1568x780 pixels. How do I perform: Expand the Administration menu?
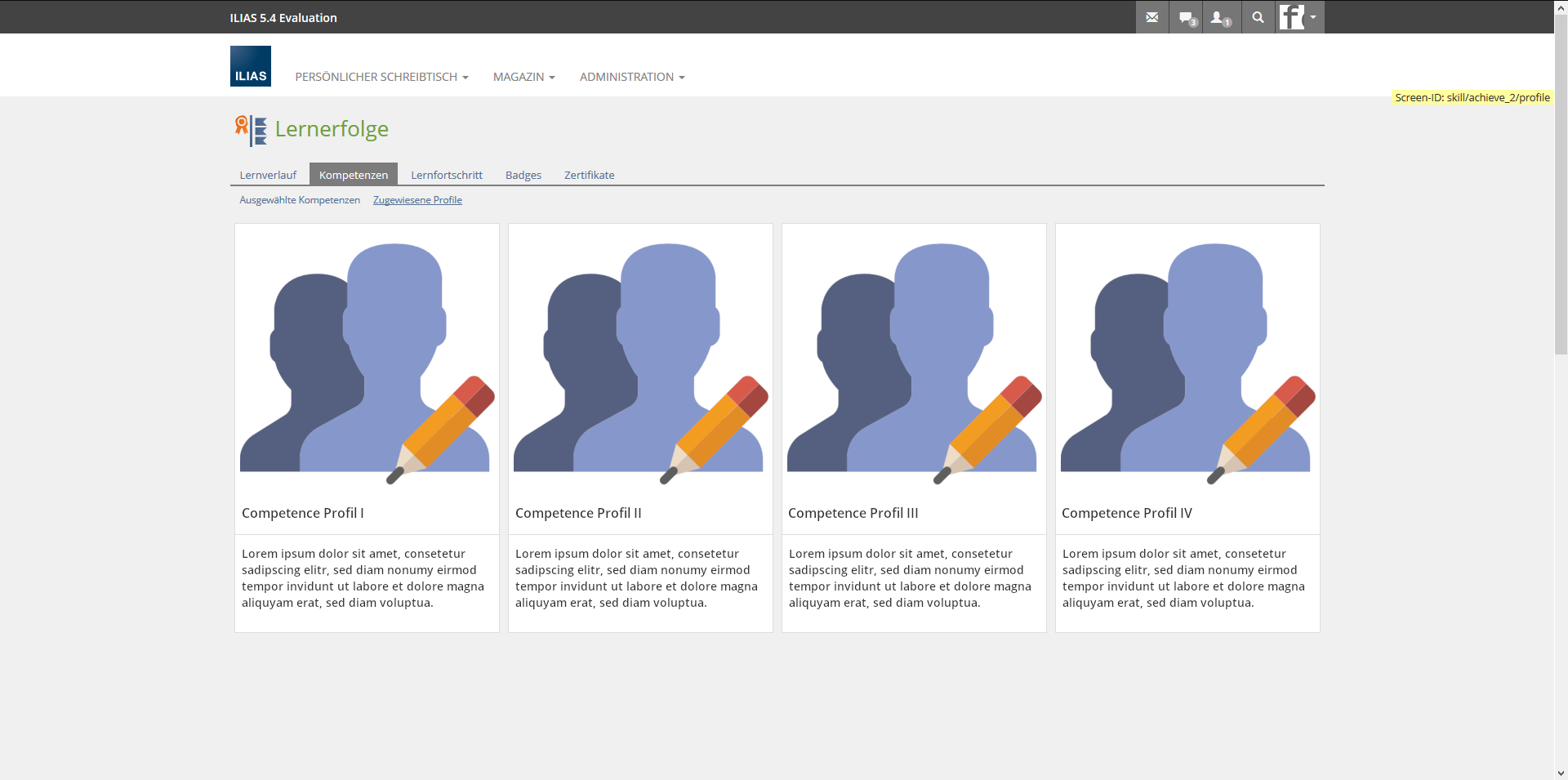point(632,77)
